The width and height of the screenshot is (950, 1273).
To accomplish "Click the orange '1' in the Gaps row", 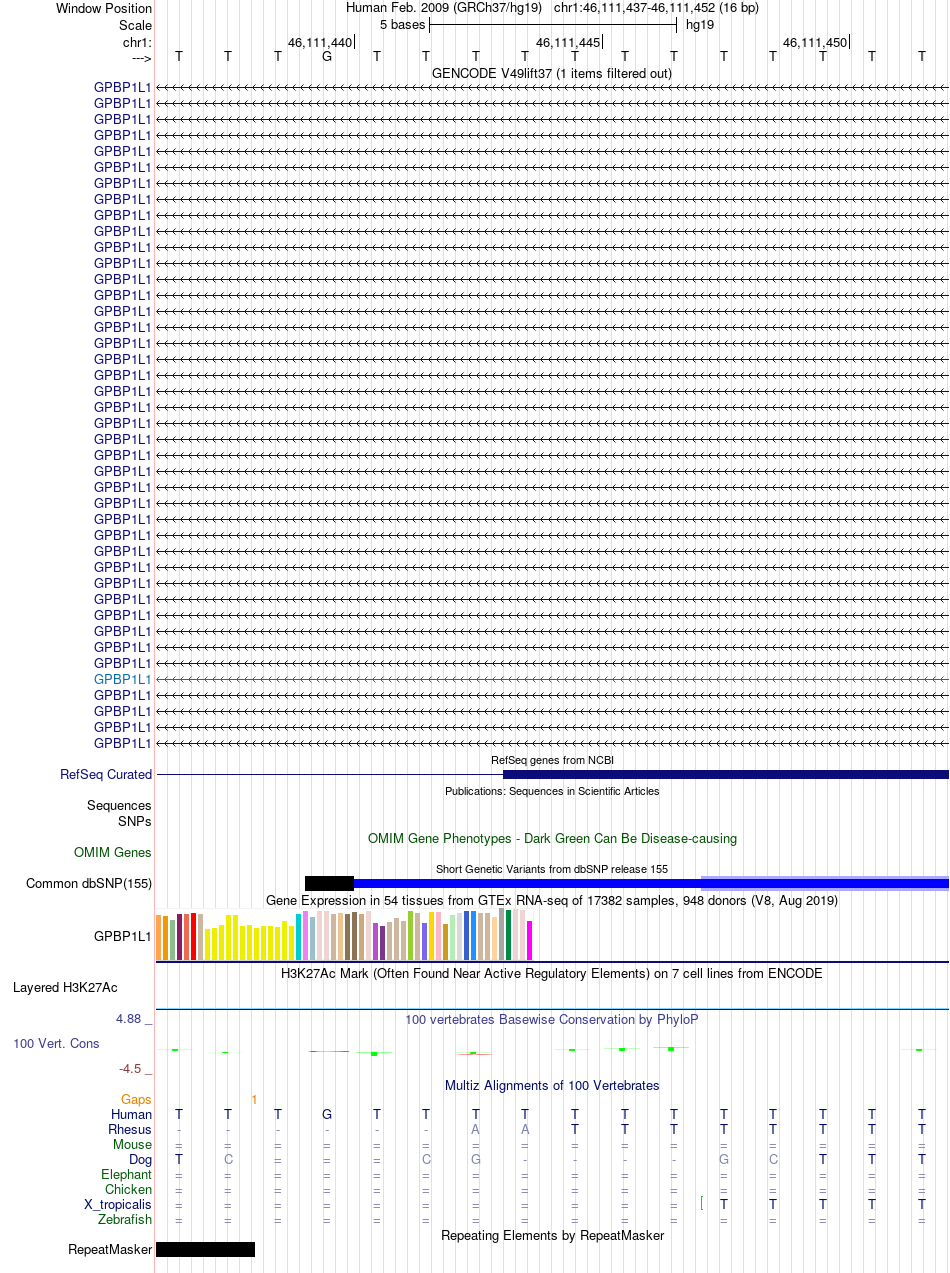I will click(254, 1099).
